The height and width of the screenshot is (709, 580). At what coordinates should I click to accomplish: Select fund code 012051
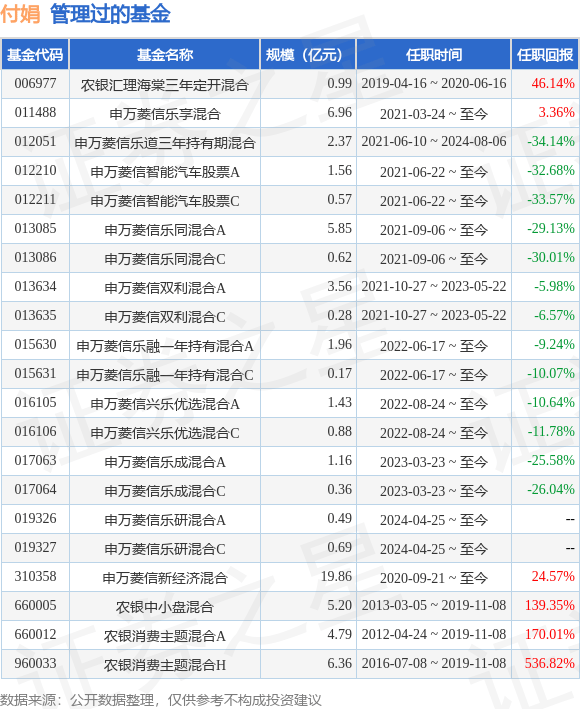point(35,142)
